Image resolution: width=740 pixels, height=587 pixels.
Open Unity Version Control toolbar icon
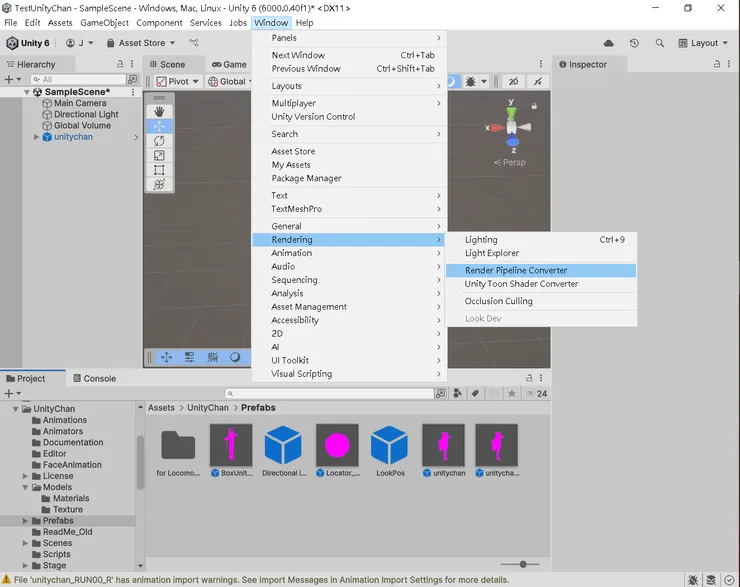coord(193,42)
